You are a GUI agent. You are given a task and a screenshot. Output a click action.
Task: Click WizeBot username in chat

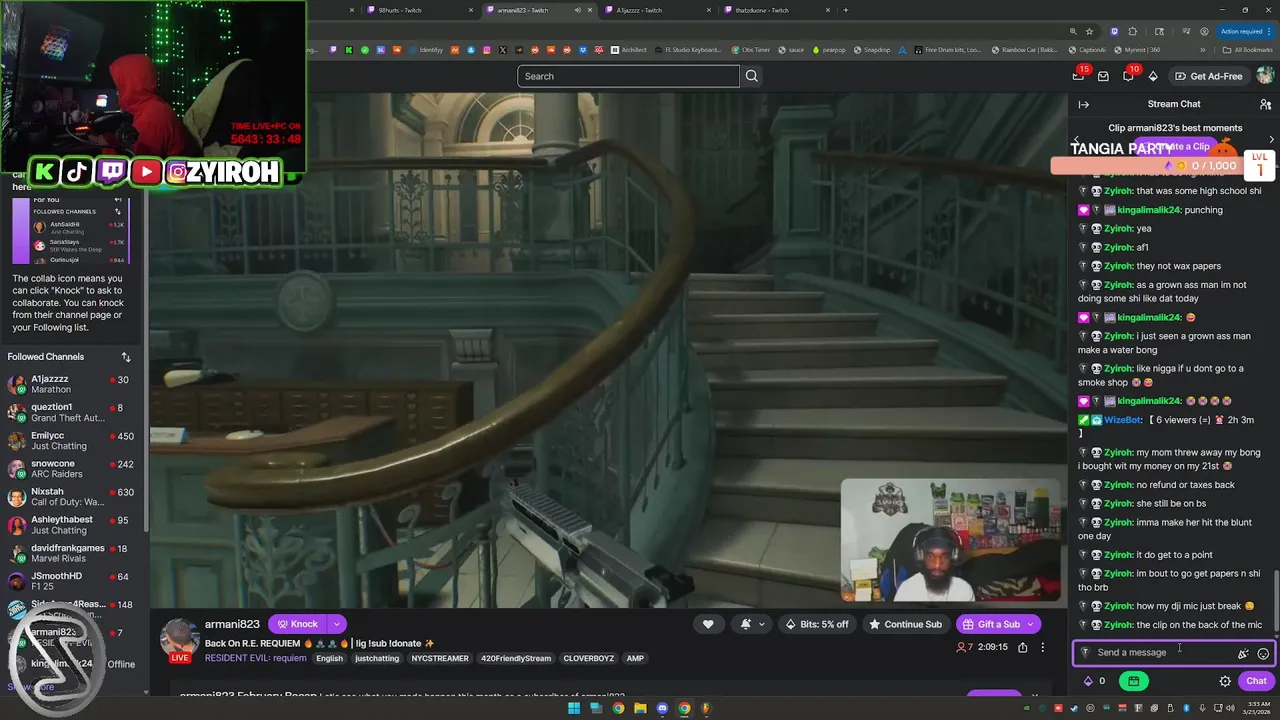[1123, 420]
